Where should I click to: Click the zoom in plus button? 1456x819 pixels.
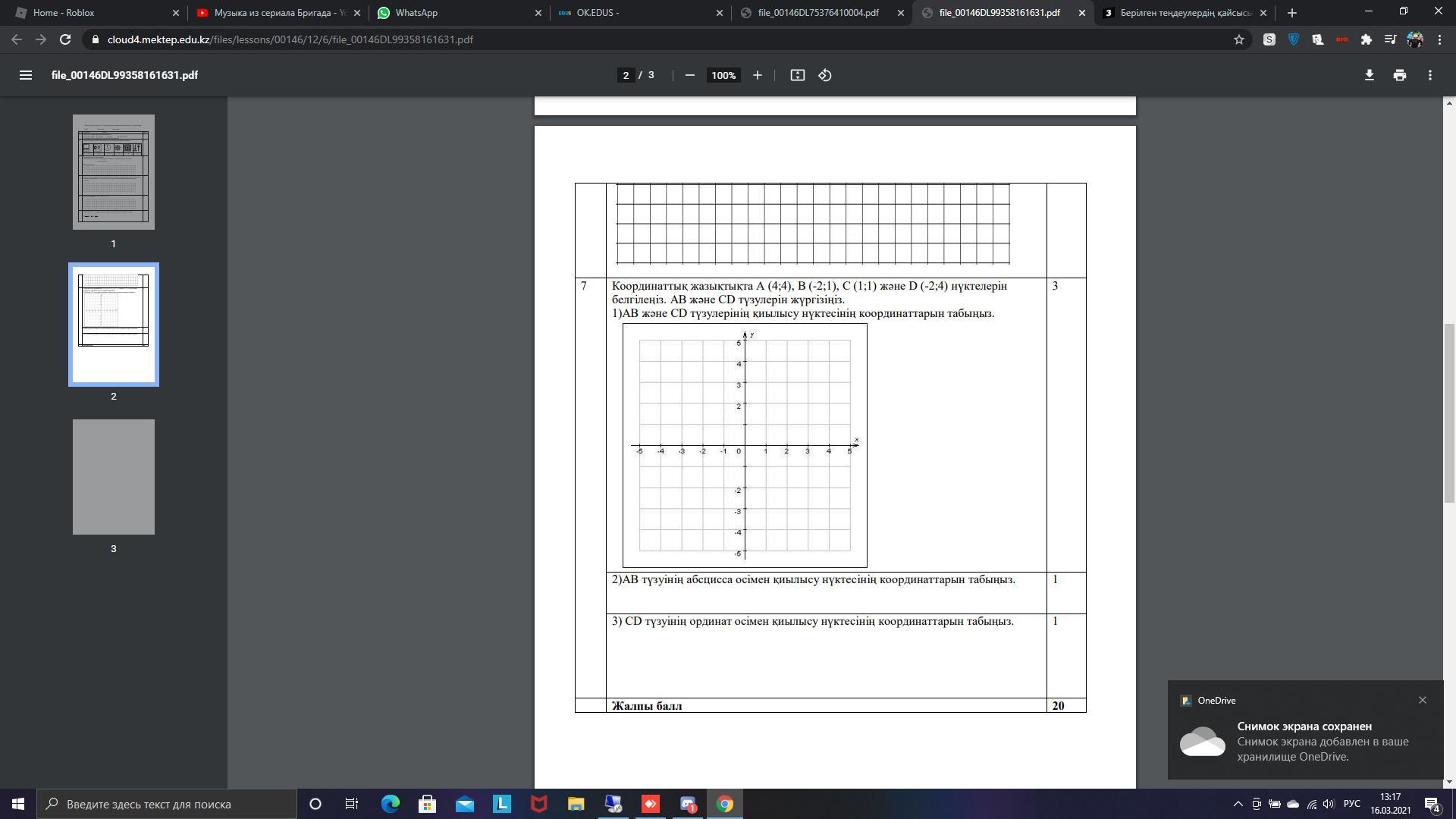click(x=757, y=75)
